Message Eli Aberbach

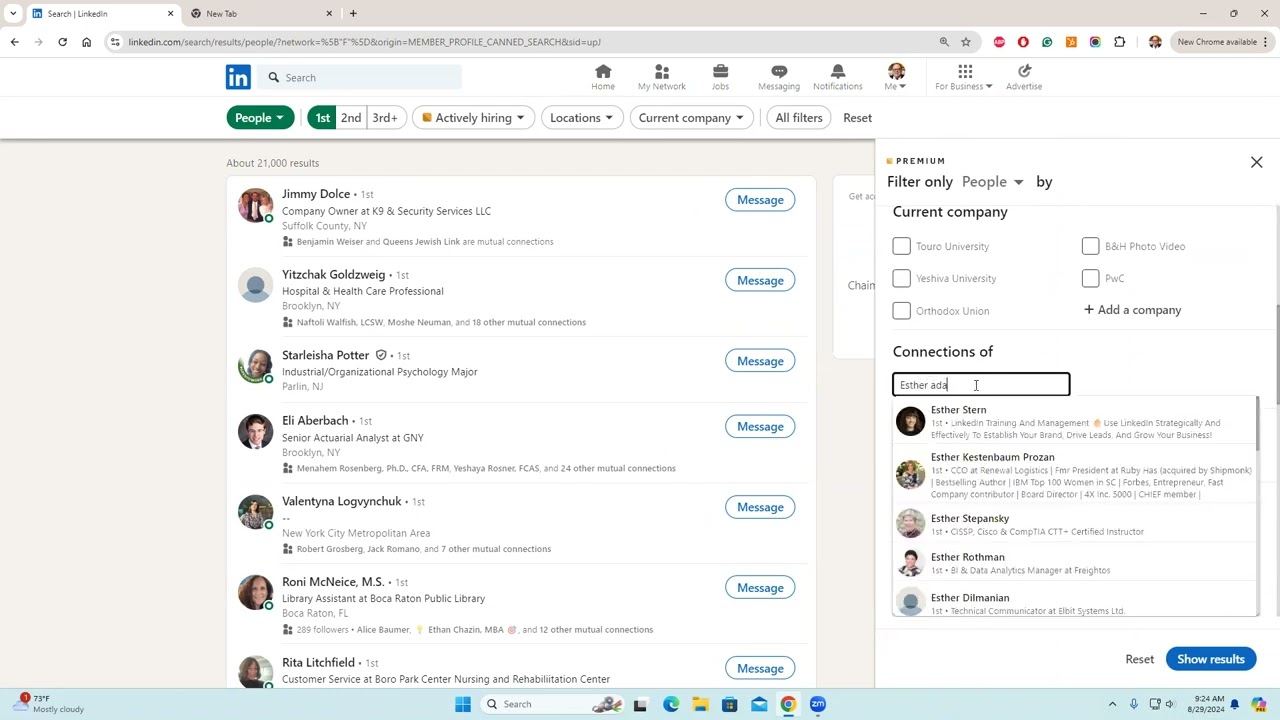(x=760, y=426)
